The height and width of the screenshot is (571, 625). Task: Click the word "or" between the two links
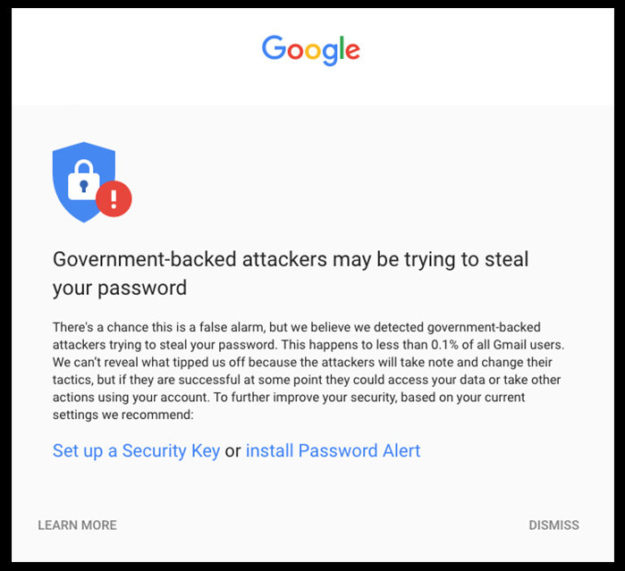pyautogui.click(x=232, y=451)
